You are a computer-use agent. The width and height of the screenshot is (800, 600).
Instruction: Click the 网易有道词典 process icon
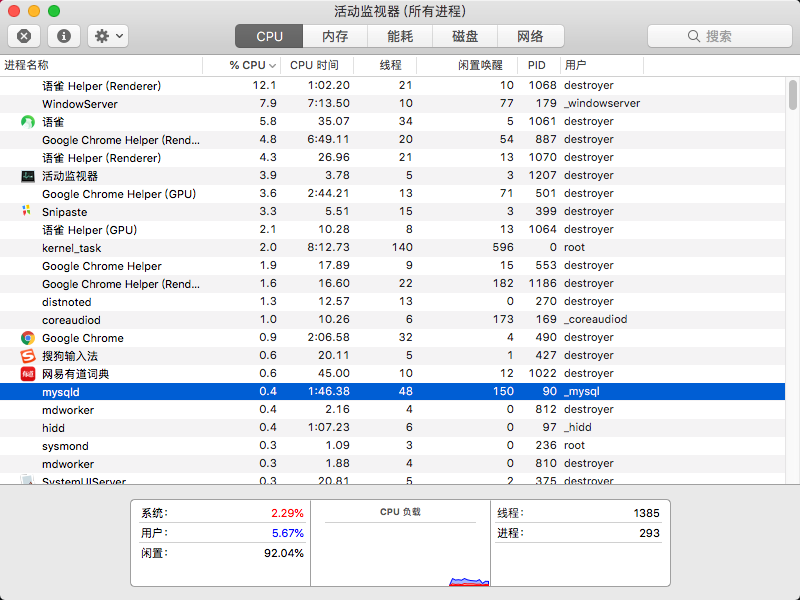[x=28, y=374]
